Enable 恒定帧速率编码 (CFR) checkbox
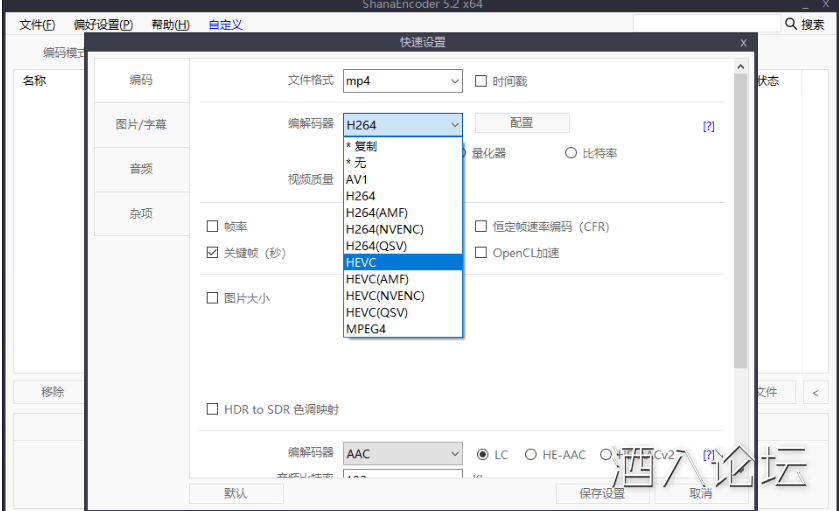The height and width of the screenshot is (511, 839). 481,226
